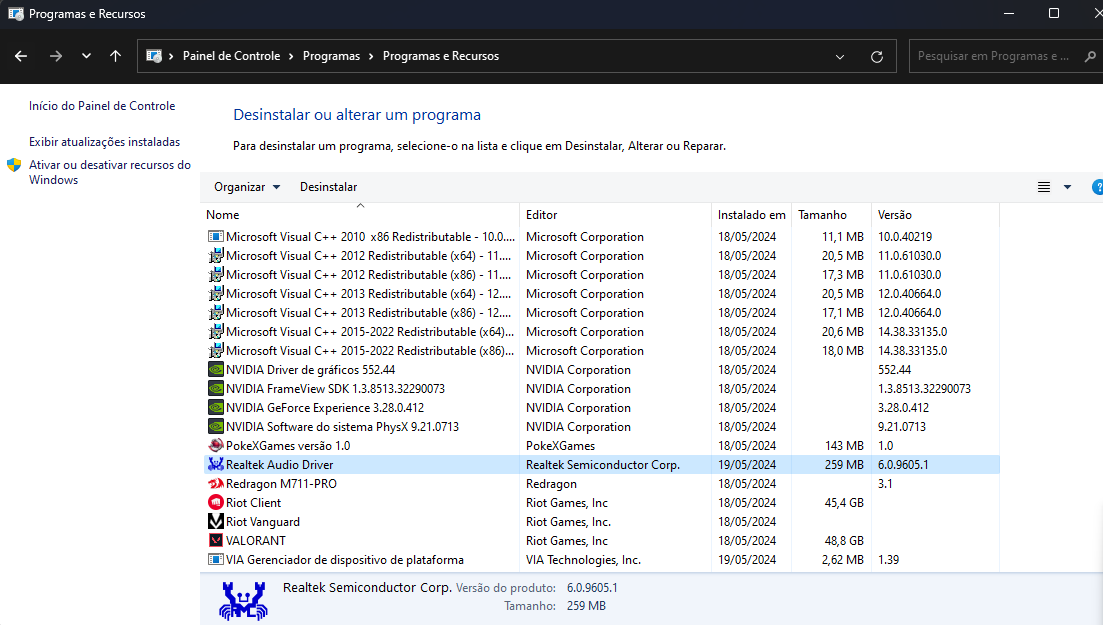Expand the address bar history dropdown
This screenshot has height=625, width=1103.
point(840,56)
